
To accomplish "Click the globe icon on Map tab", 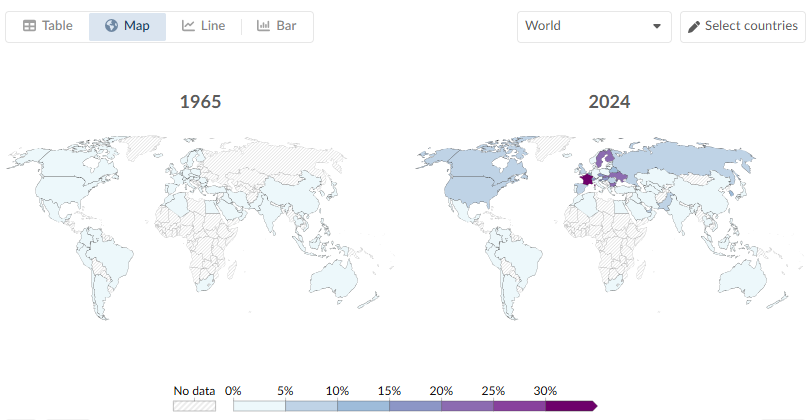I will (111, 26).
